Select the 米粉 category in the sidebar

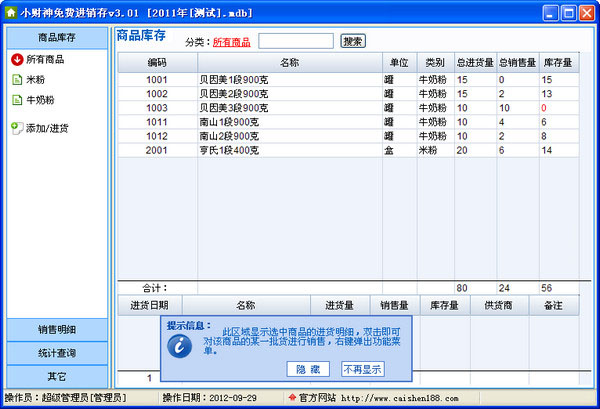pyautogui.click(x=36, y=80)
